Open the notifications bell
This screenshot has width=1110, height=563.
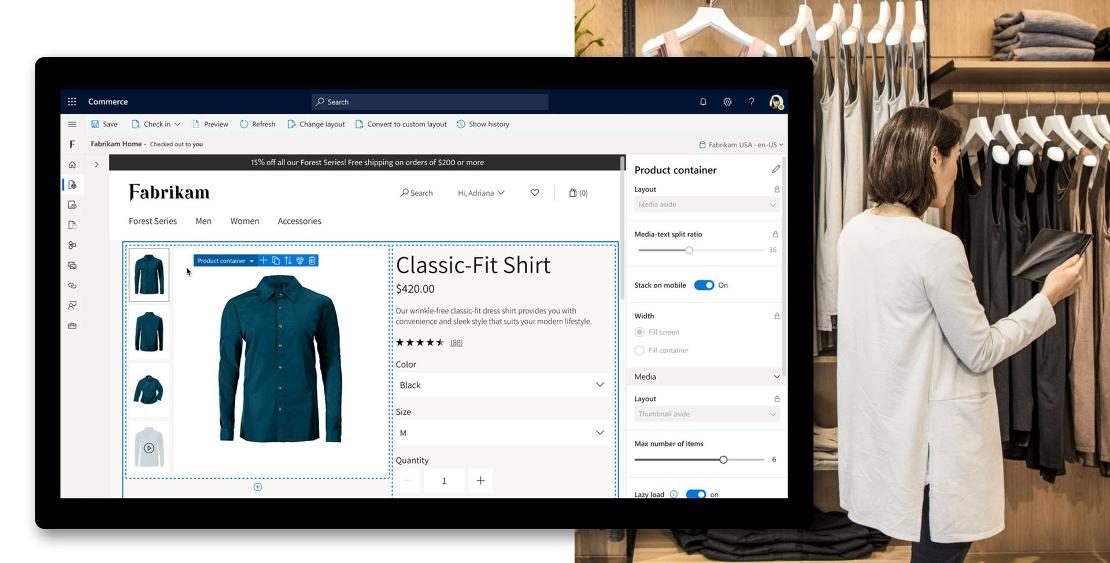pos(703,102)
